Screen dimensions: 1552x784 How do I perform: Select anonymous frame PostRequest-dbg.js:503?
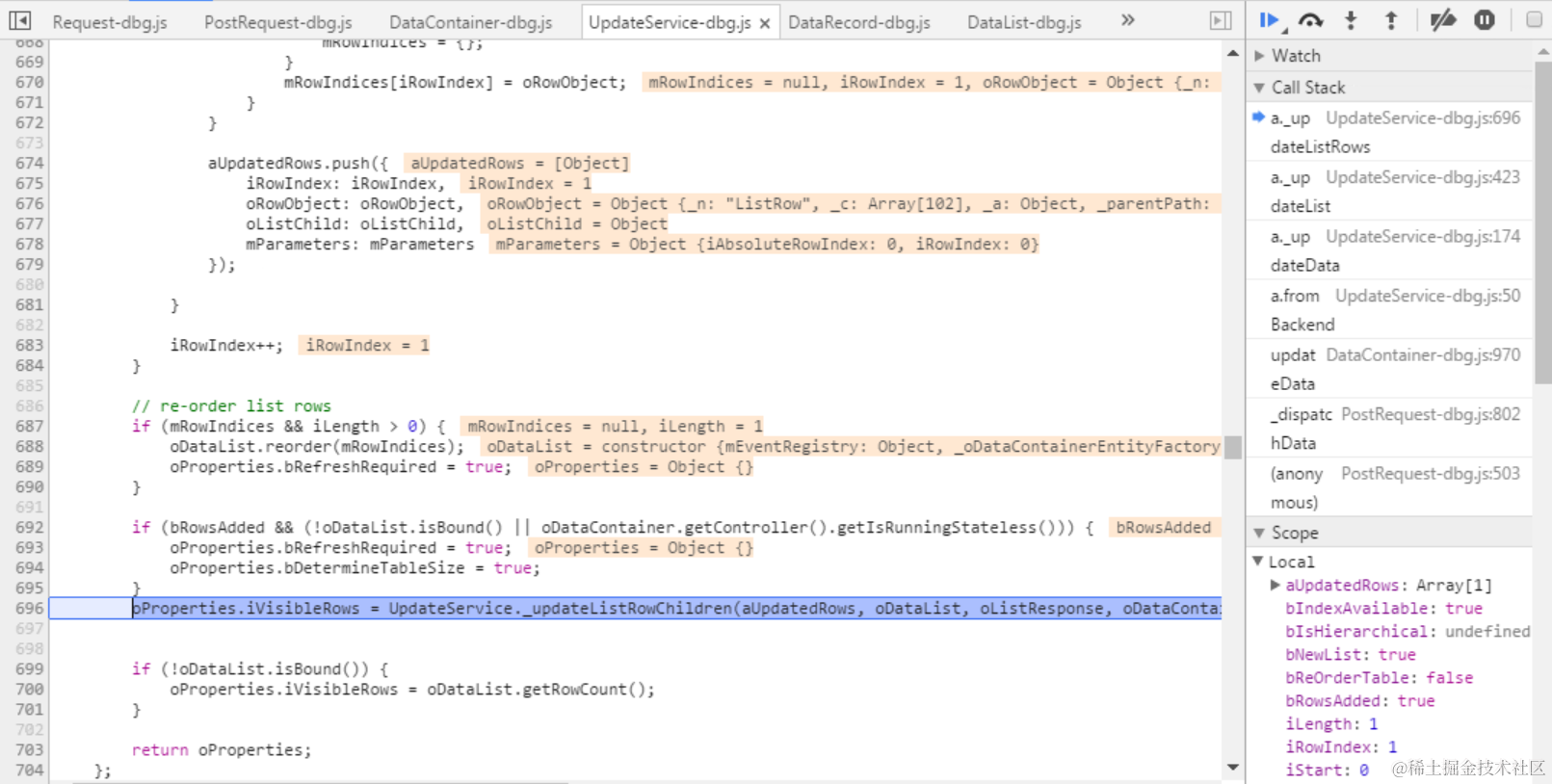tap(1388, 487)
